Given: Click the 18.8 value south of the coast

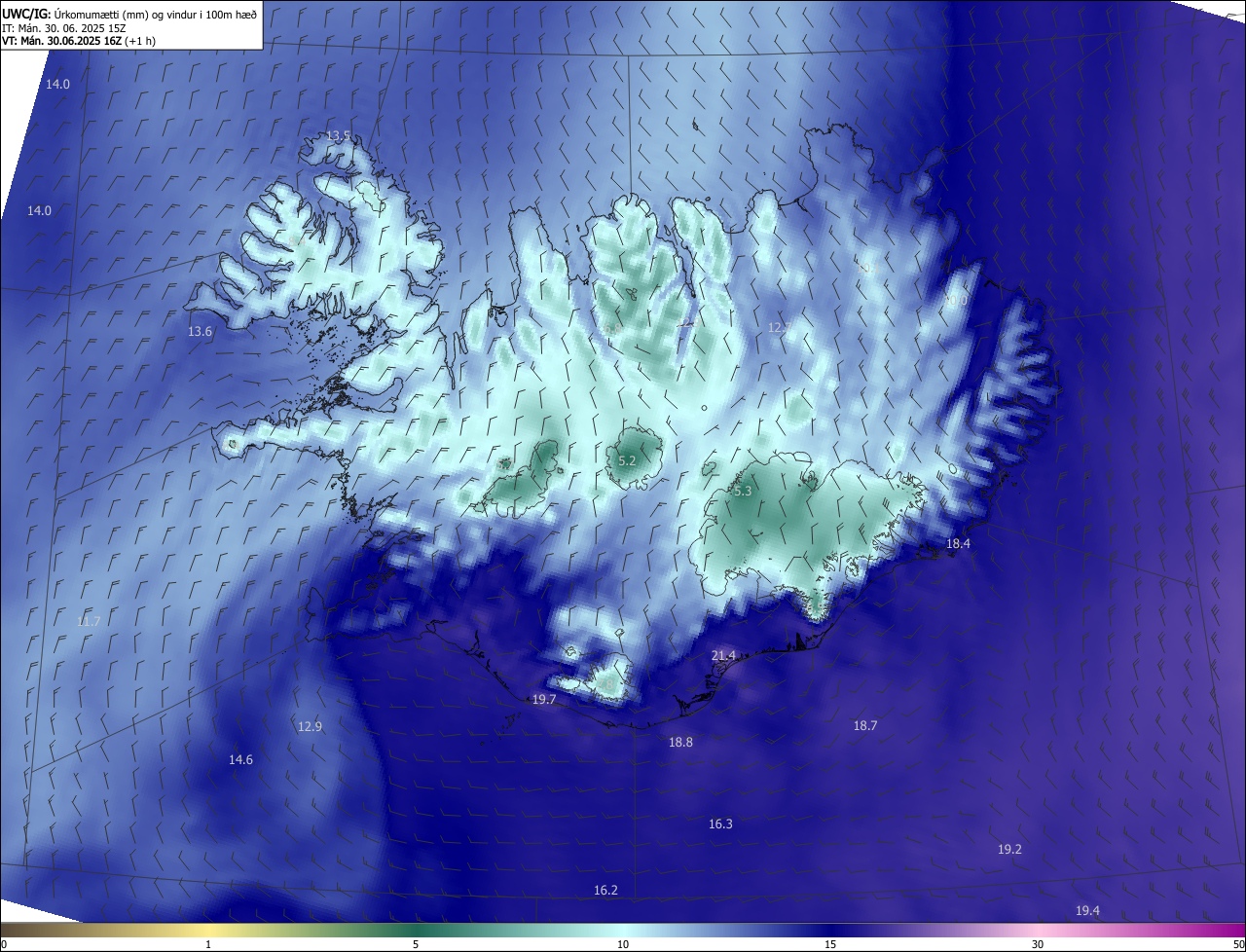Looking at the screenshot, I should point(680,742).
